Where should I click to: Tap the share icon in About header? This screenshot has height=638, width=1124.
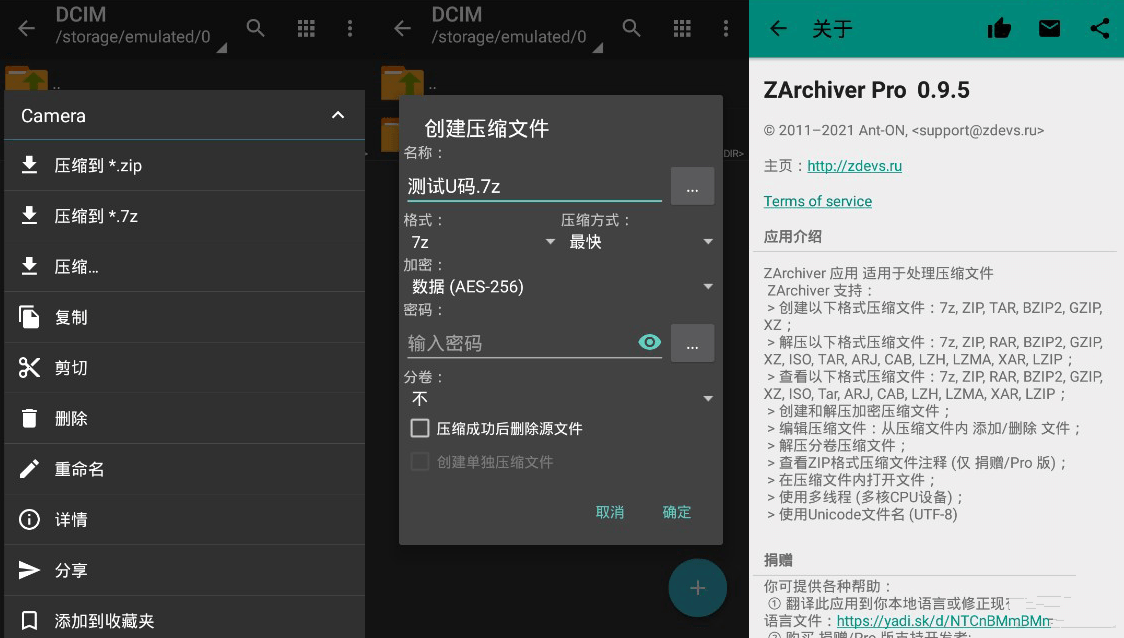tap(1099, 29)
